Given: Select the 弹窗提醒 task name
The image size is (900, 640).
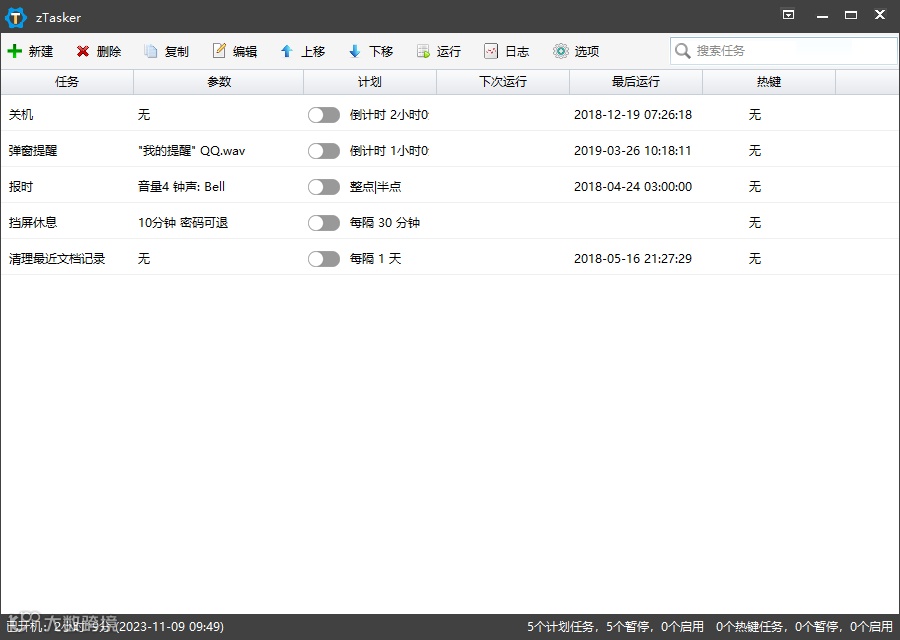Looking at the screenshot, I should (33, 151).
